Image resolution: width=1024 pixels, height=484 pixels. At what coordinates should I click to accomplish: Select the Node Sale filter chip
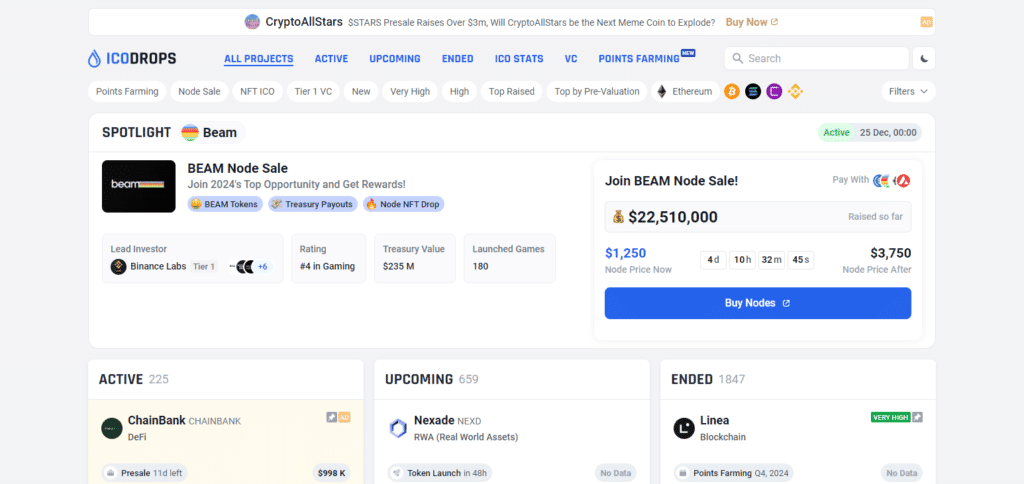point(199,91)
